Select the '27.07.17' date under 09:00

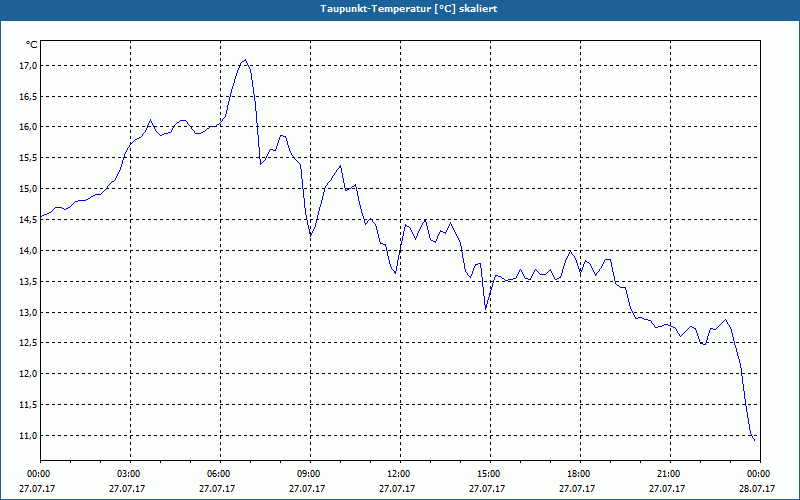tap(307, 488)
